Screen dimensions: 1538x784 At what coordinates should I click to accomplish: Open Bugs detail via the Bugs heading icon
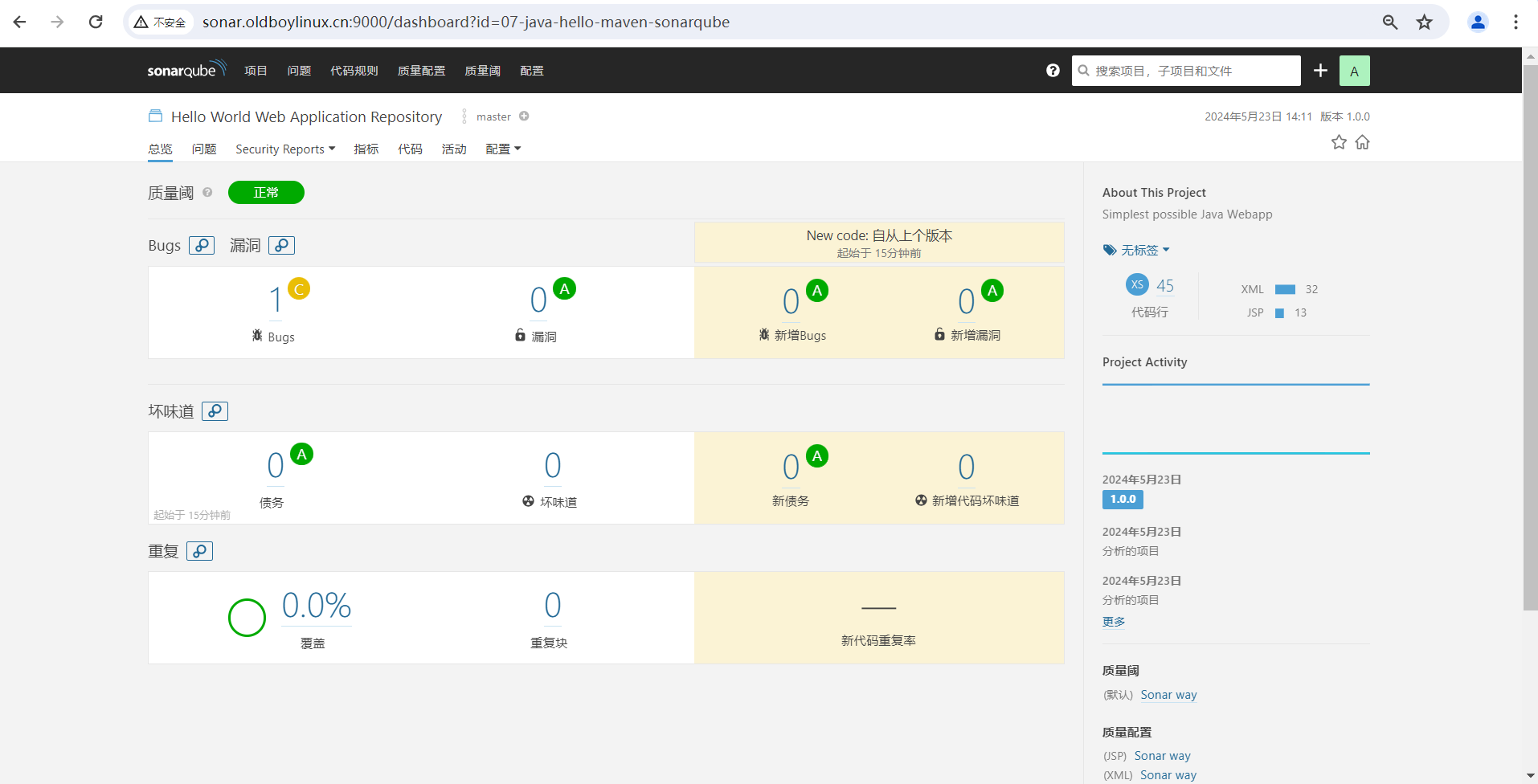[202, 245]
